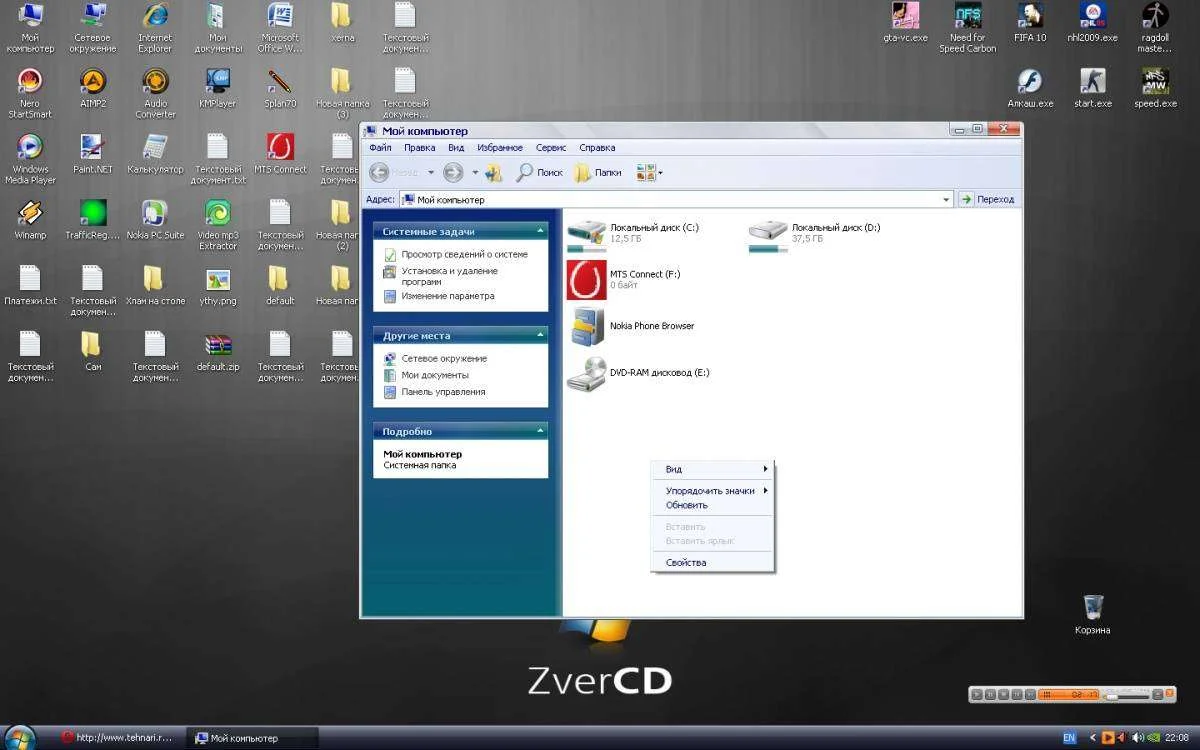This screenshot has width=1200, height=750.
Task: Open the Forward button history dropdown arrow
Action: tap(475, 172)
